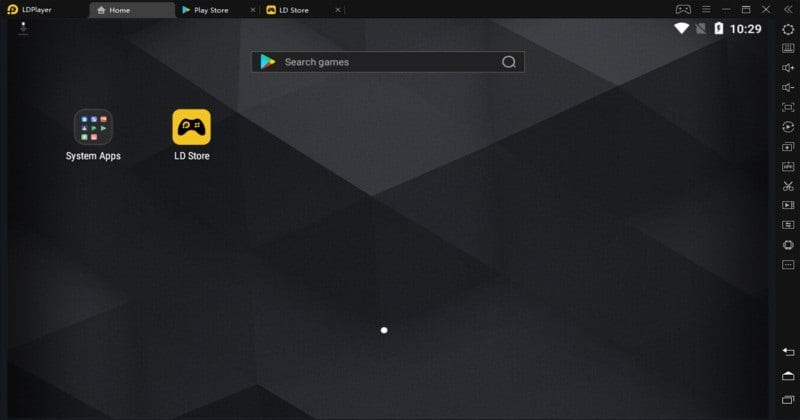
Task: Open multi-instance manager icon
Action: [788, 147]
